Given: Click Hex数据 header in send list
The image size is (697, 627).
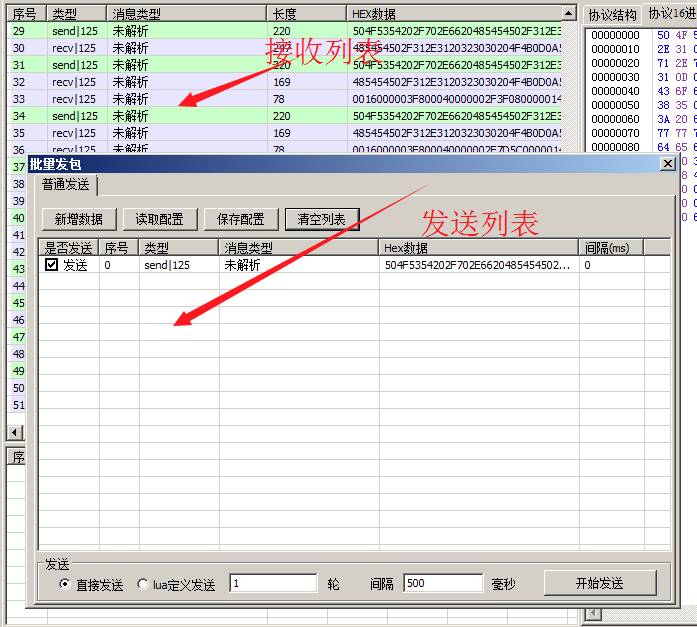Looking at the screenshot, I should point(479,248).
